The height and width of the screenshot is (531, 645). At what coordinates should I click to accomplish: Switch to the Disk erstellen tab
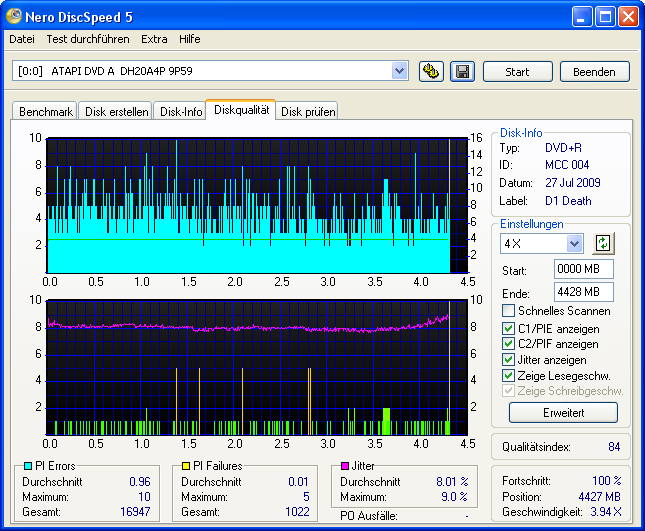tap(116, 111)
